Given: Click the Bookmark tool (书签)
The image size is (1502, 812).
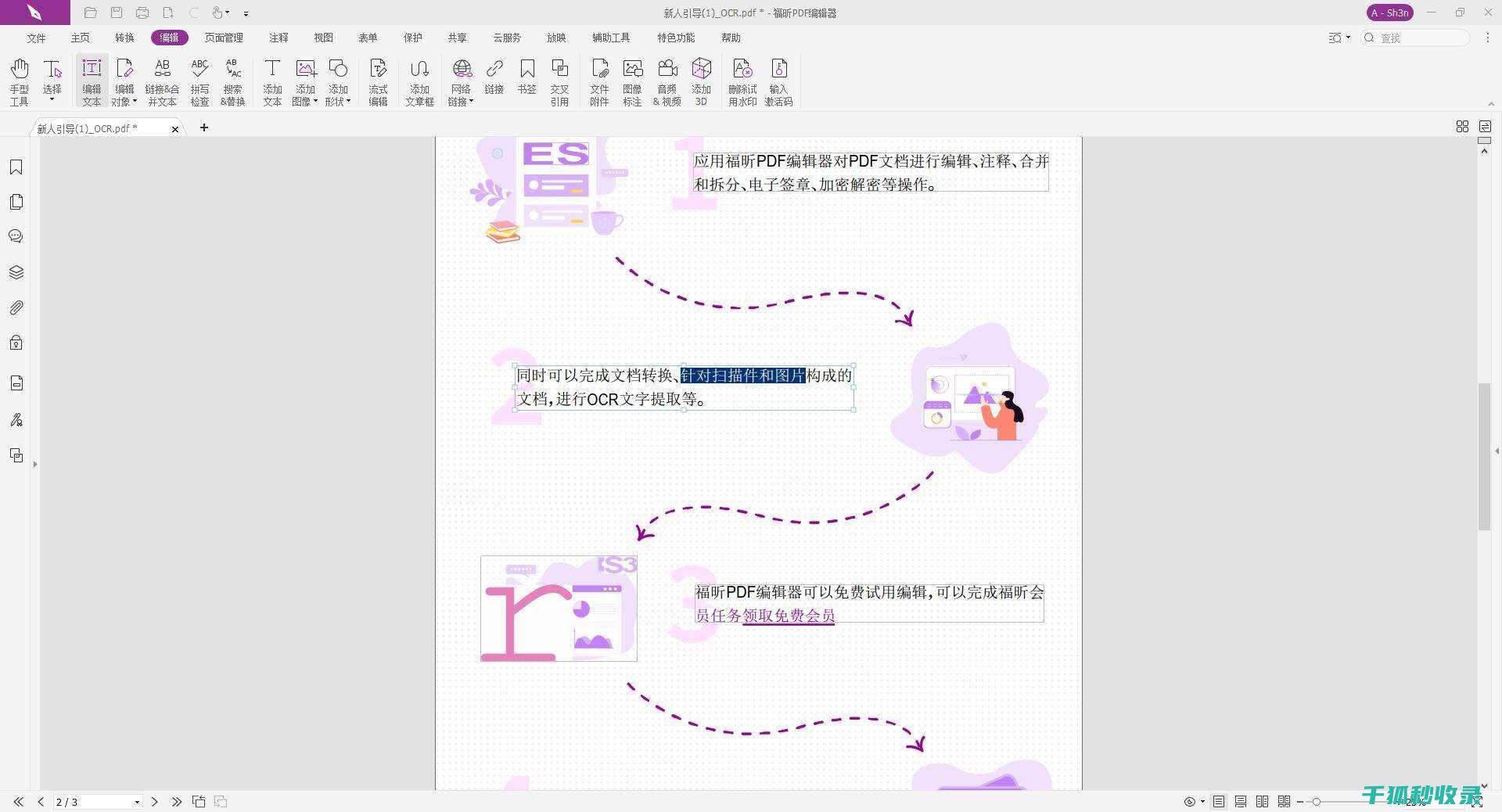Looking at the screenshot, I should (527, 76).
